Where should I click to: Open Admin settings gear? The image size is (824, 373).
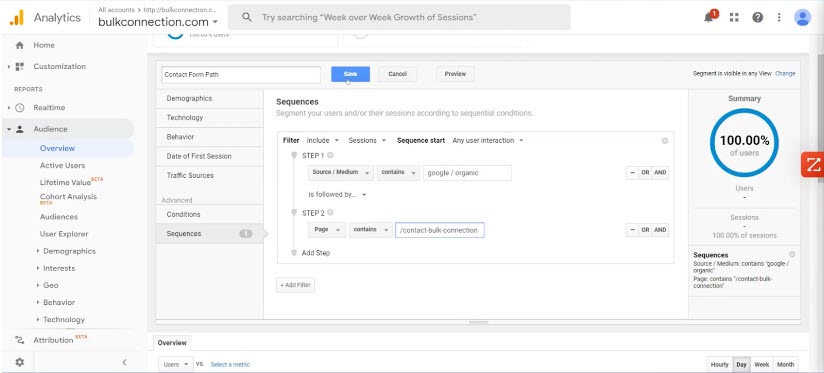19,362
